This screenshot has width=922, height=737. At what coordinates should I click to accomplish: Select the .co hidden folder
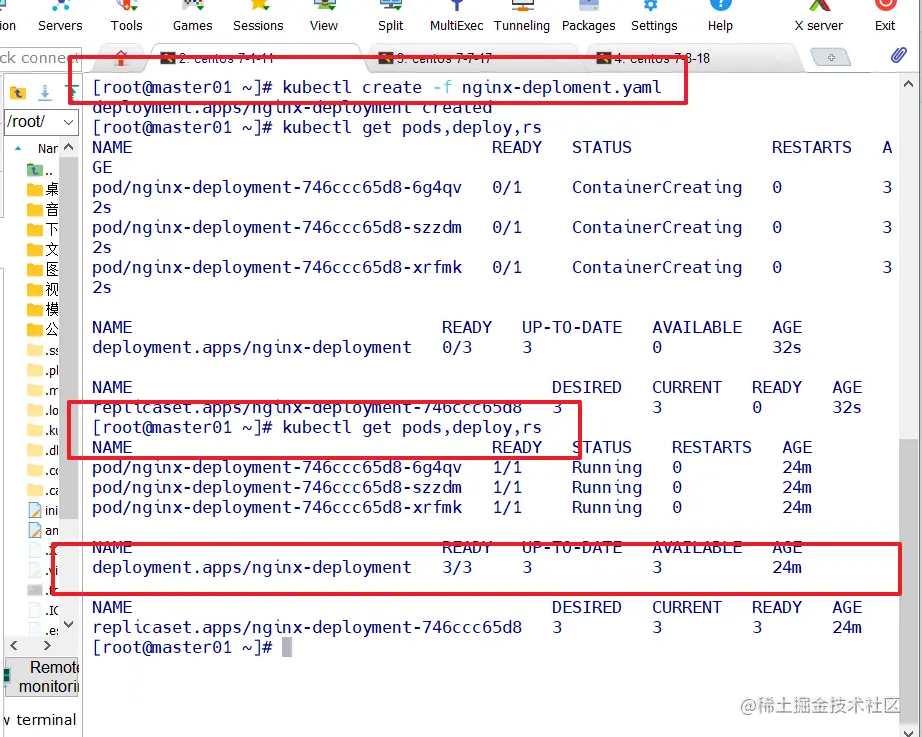(x=43, y=471)
